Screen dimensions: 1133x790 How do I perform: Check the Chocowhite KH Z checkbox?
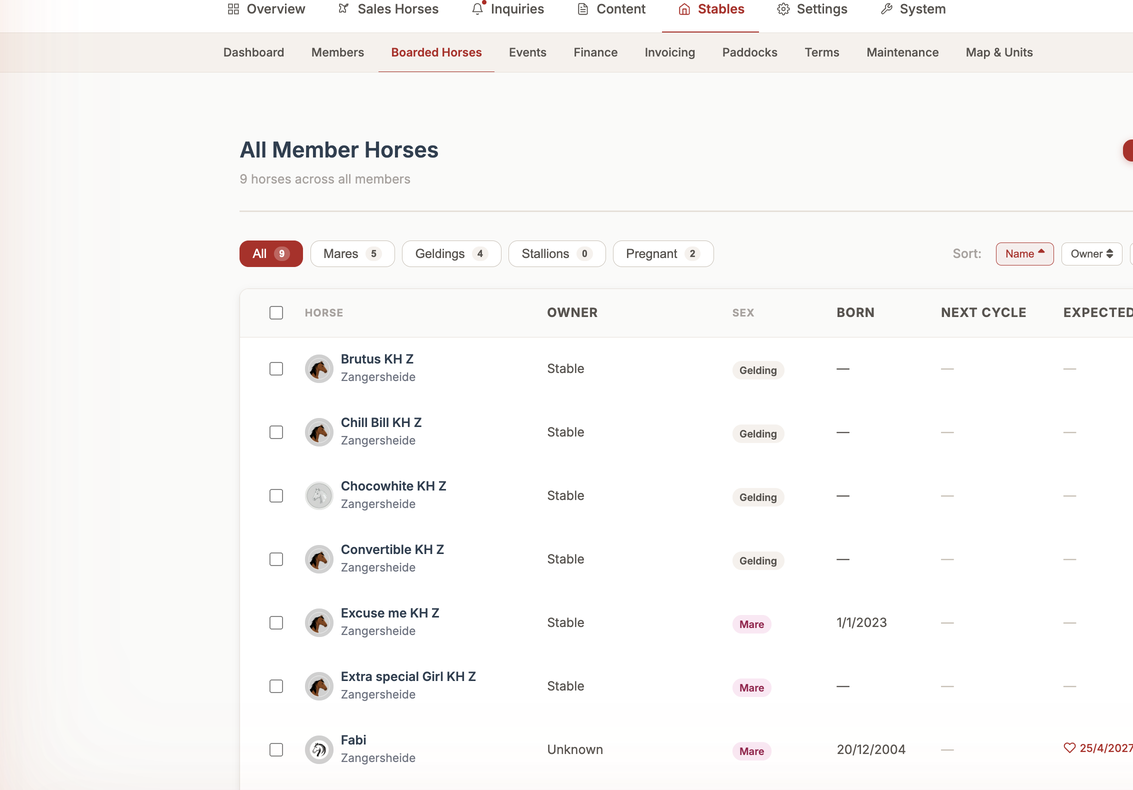point(276,496)
